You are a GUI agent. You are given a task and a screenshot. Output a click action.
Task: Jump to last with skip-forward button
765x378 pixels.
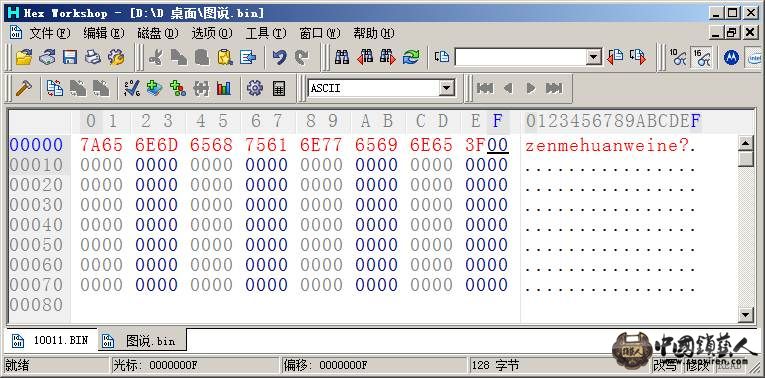pyautogui.click(x=554, y=88)
